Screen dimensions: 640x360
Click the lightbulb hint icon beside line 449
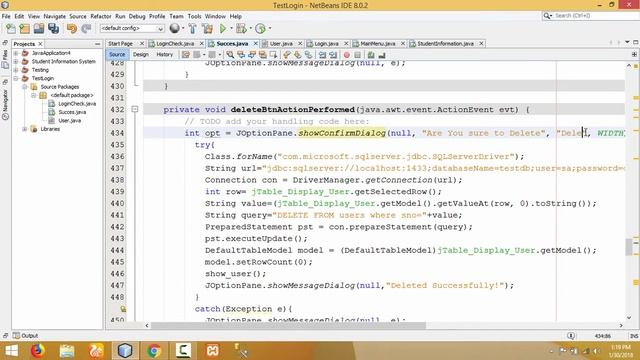coord(123,309)
